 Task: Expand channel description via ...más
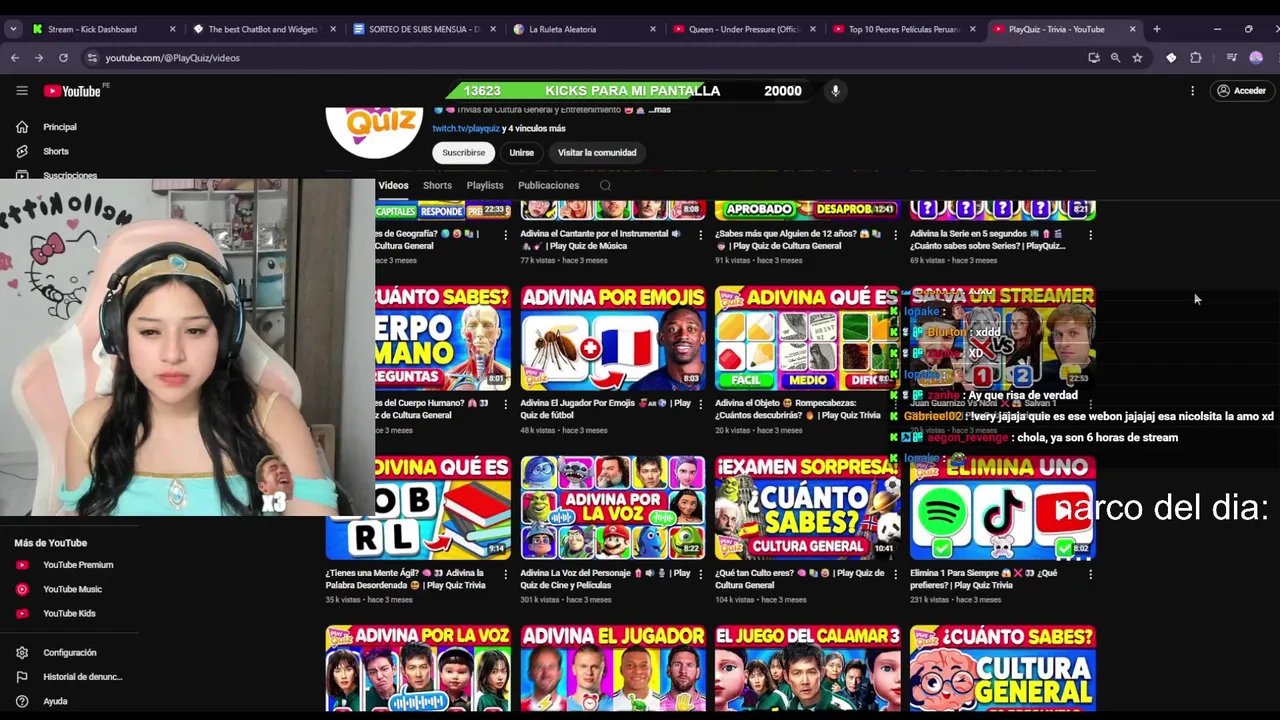tap(659, 110)
